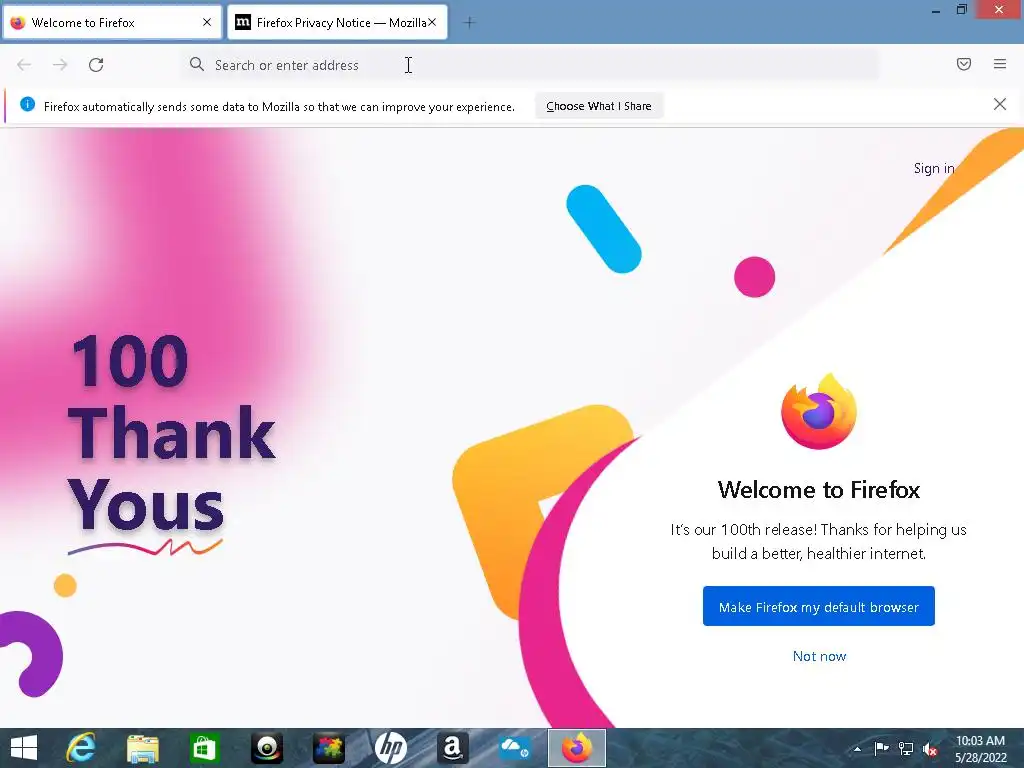1024x768 pixels.
Task: Go forward one page
Action: pyautogui.click(x=60, y=65)
